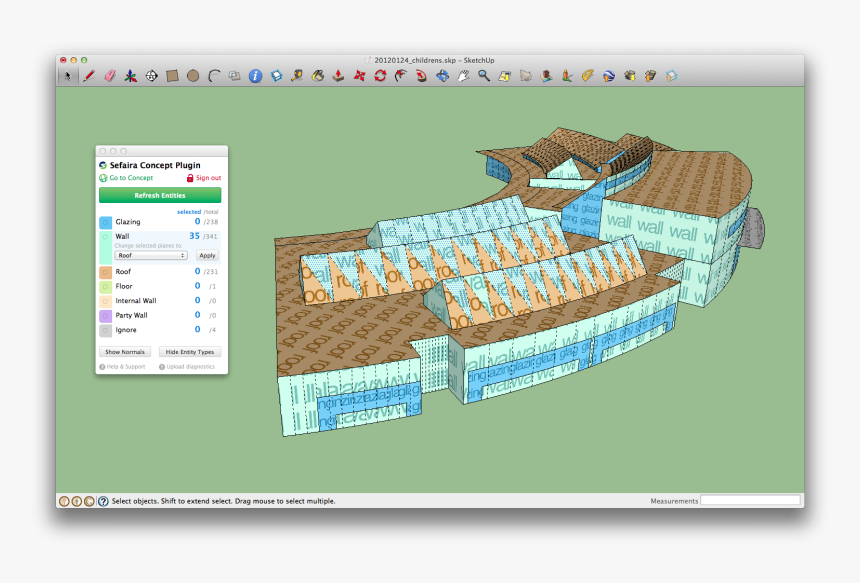Activate the Pan hand tool

(463, 75)
